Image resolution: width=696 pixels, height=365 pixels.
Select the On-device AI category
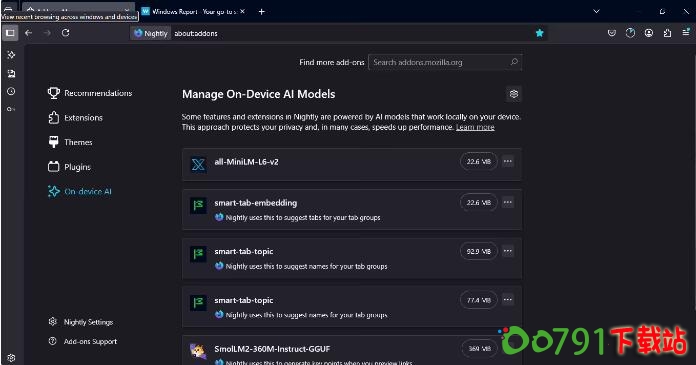tap(79, 191)
